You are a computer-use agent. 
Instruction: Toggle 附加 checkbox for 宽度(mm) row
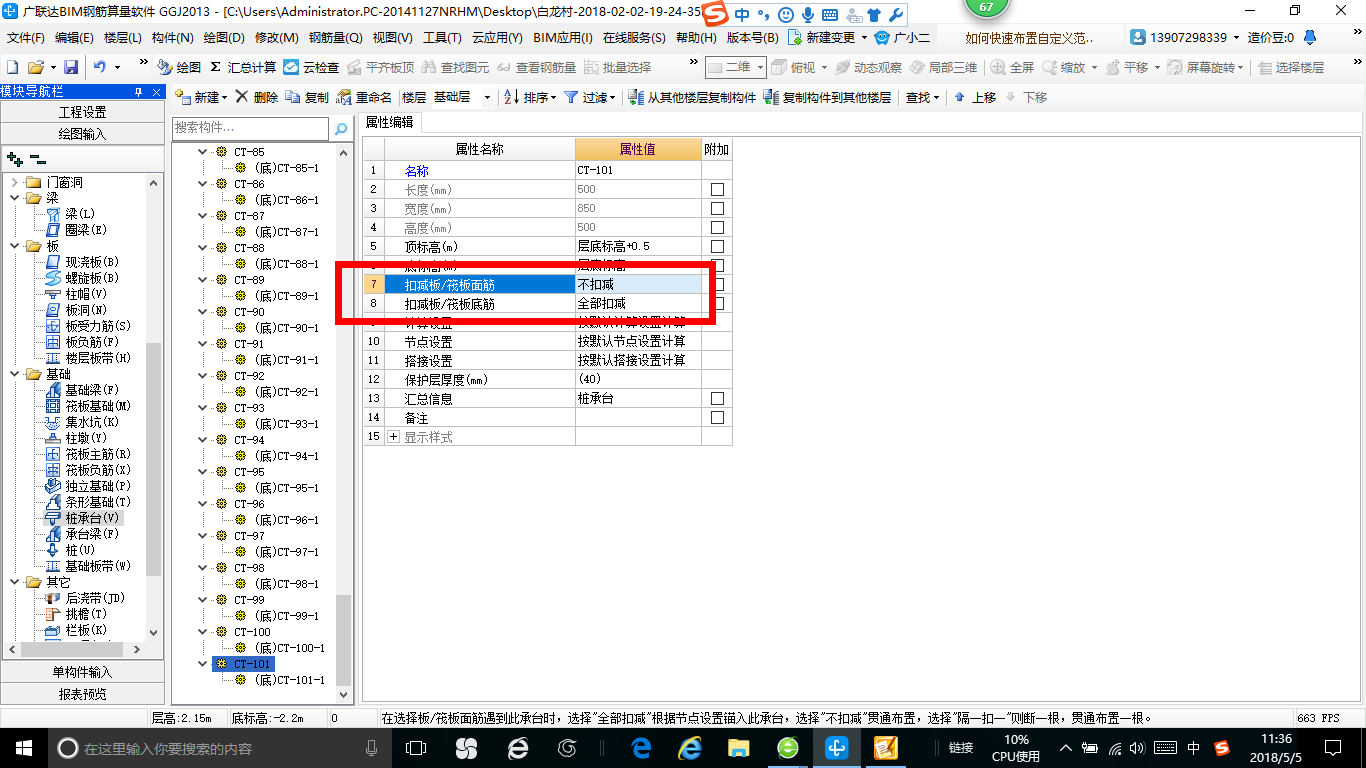717,208
